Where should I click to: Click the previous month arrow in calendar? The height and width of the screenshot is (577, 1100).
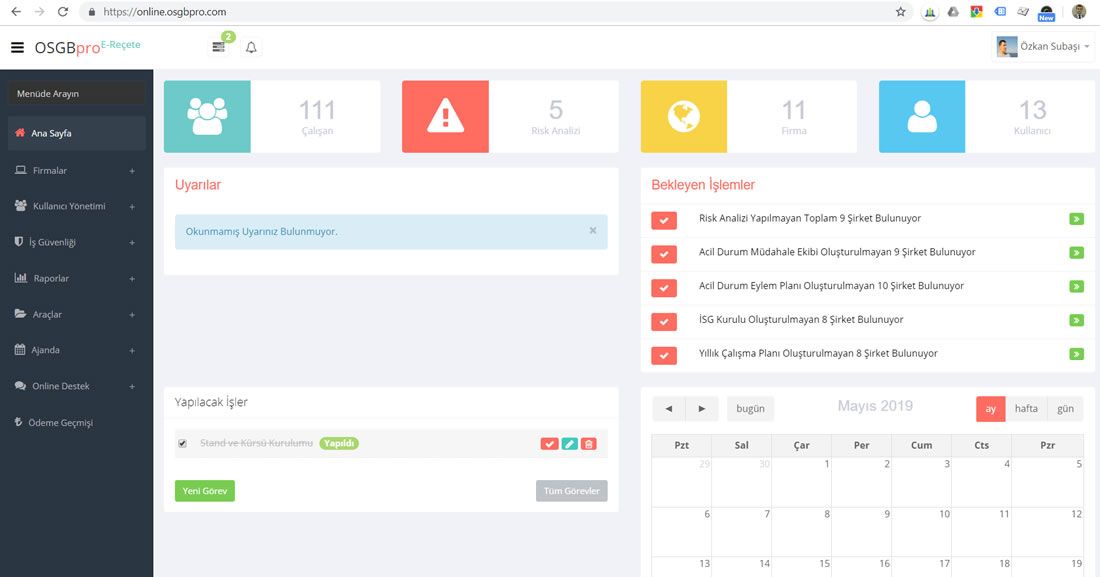pos(668,409)
